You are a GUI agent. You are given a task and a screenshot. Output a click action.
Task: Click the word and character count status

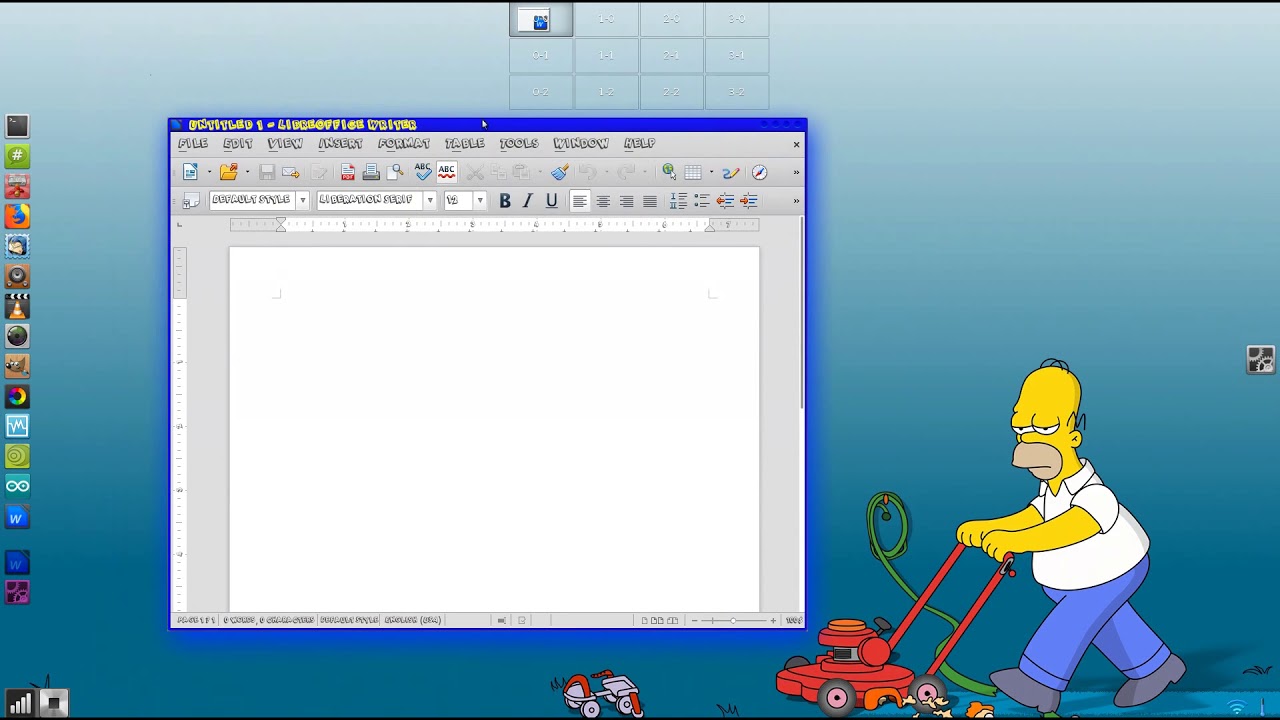[x=269, y=621]
